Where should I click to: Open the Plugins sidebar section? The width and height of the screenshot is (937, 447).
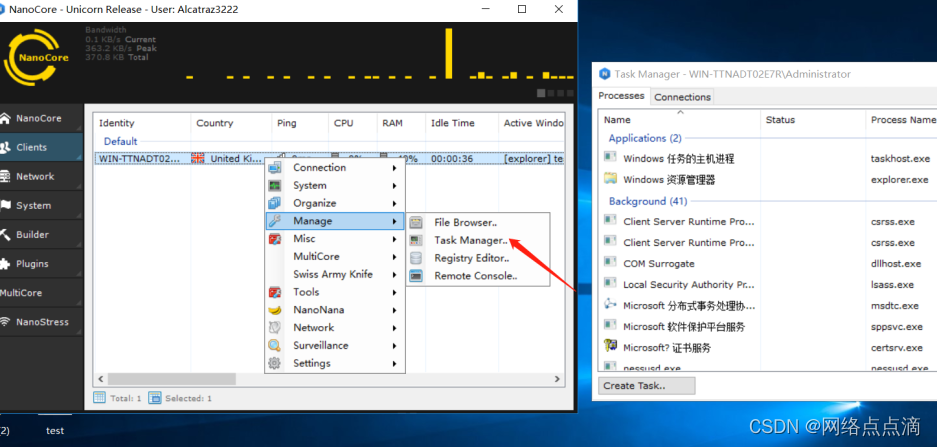[41, 264]
